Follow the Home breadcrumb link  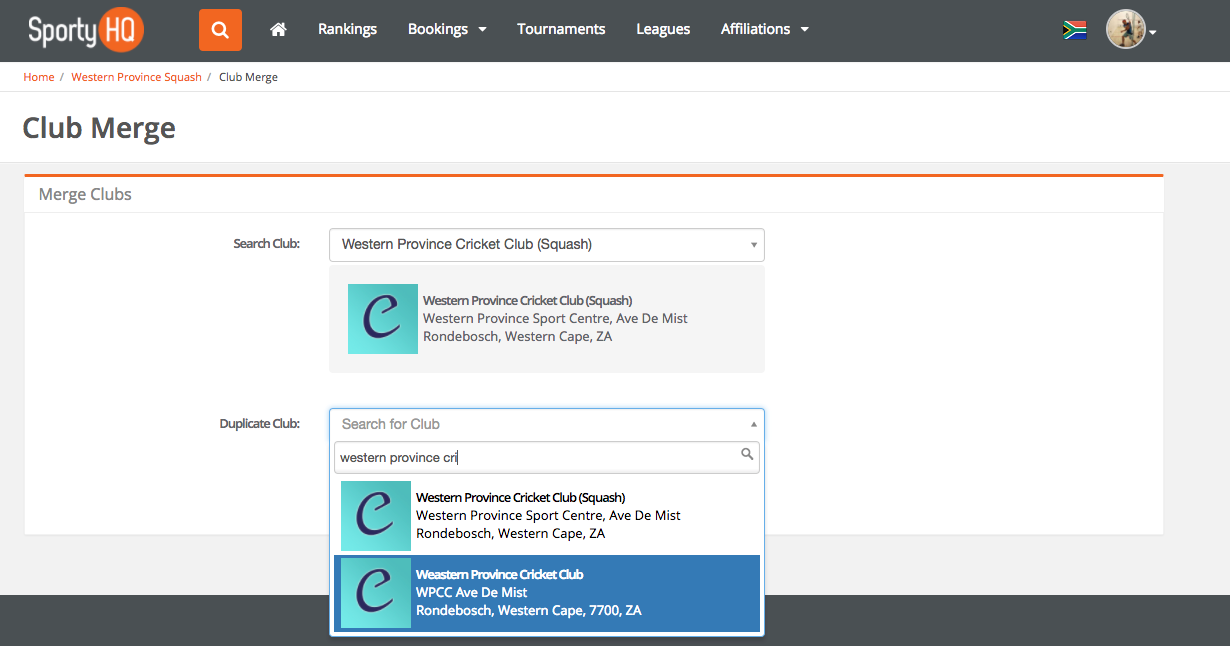[x=39, y=77]
